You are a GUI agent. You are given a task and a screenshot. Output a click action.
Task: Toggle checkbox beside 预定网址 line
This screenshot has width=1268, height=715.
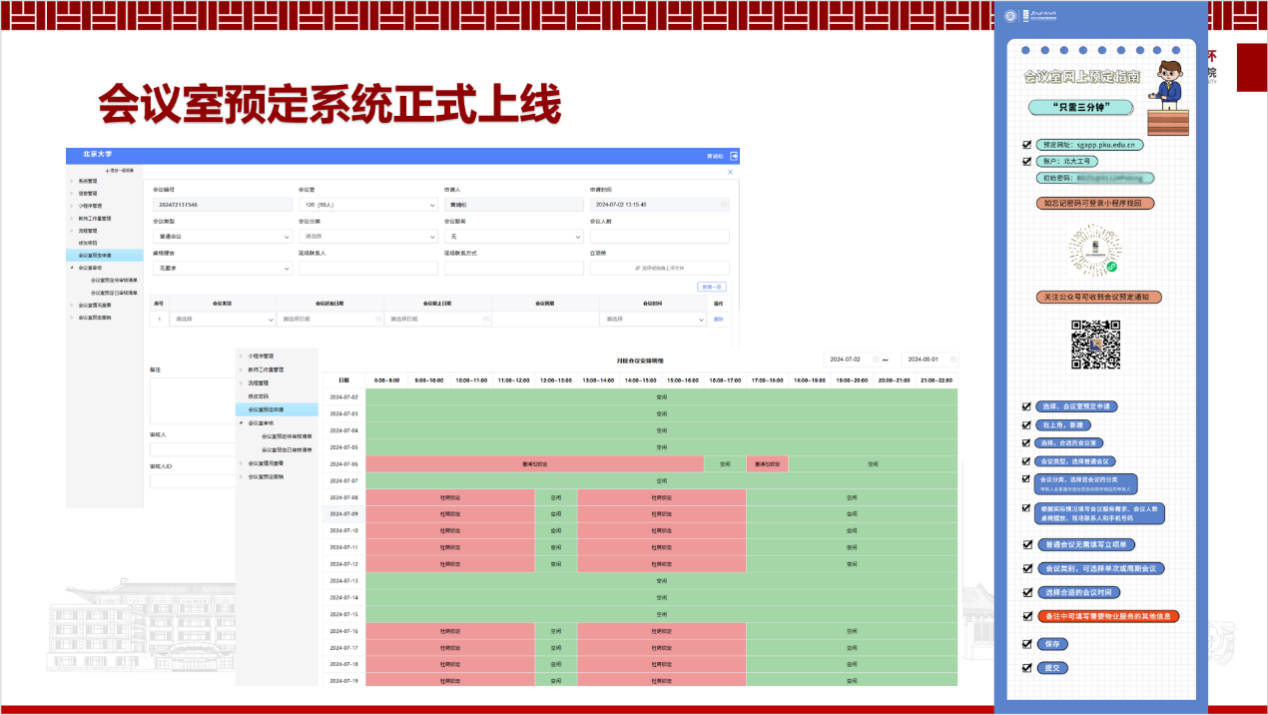tap(1027, 145)
